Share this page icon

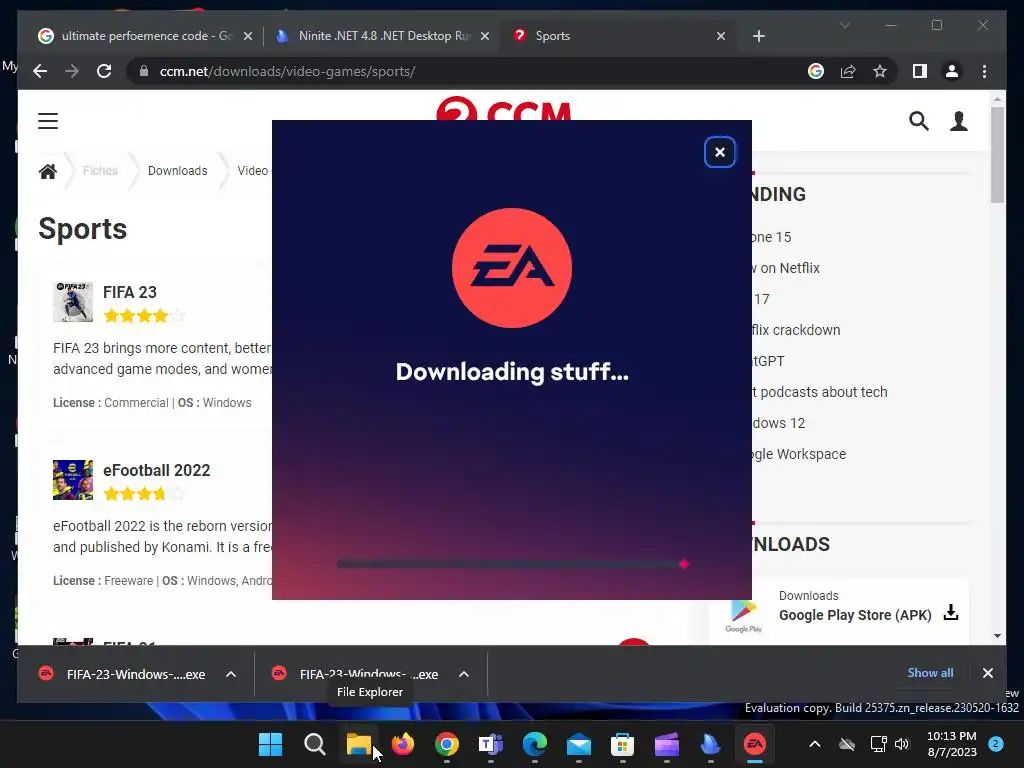[848, 71]
